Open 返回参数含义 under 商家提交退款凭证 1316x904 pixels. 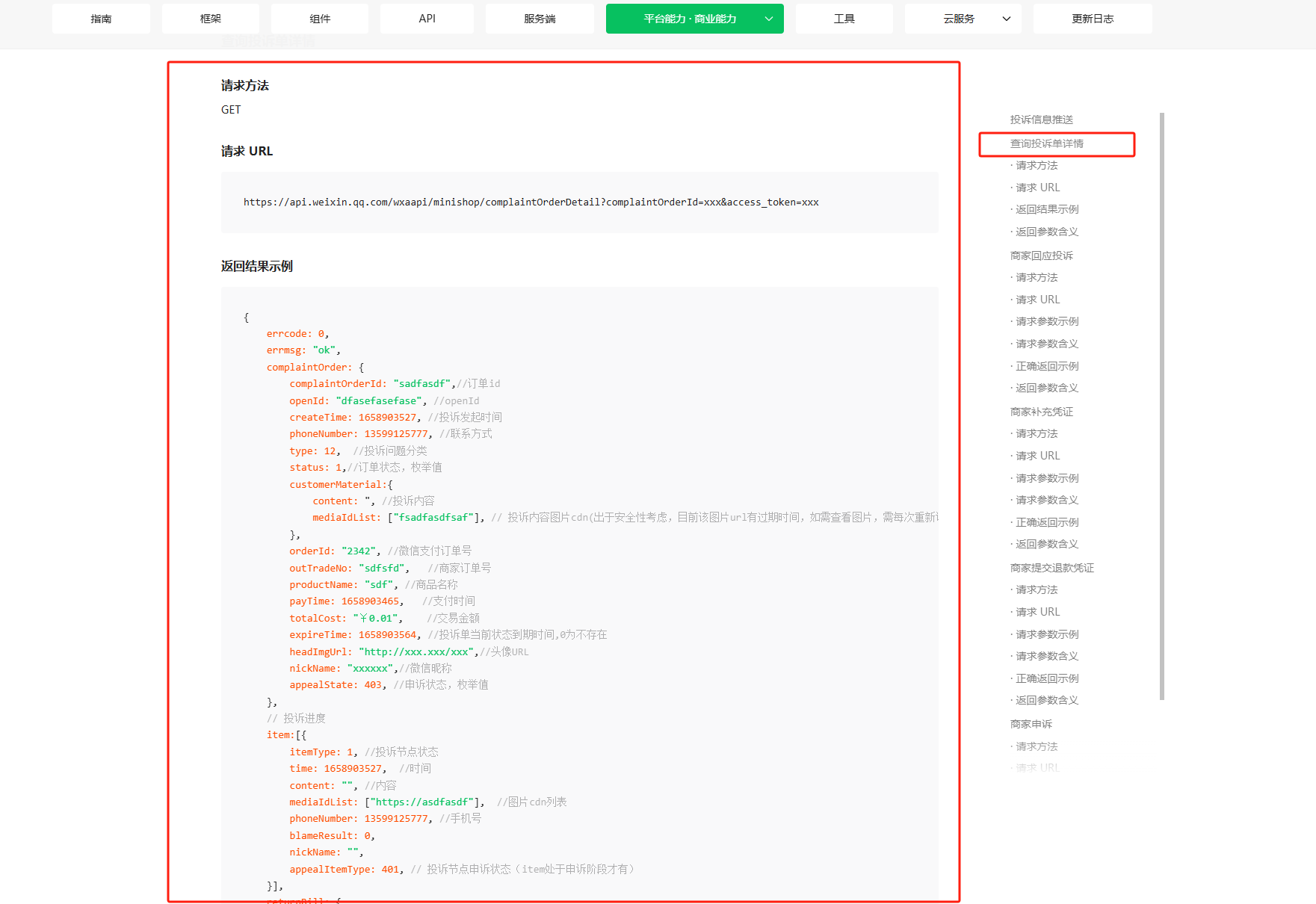(1047, 700)
